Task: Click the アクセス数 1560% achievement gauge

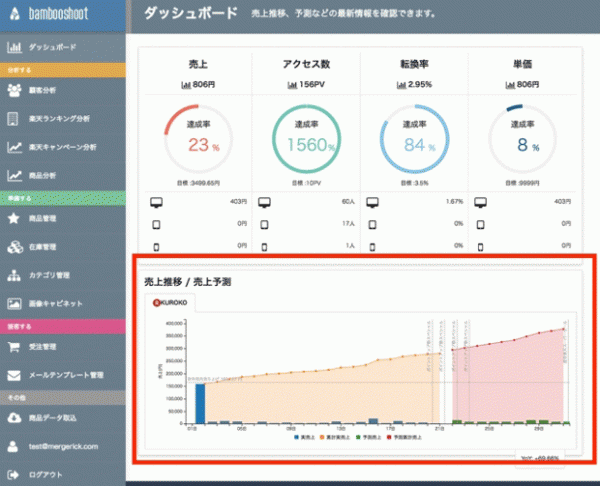Action: point(306,139)
